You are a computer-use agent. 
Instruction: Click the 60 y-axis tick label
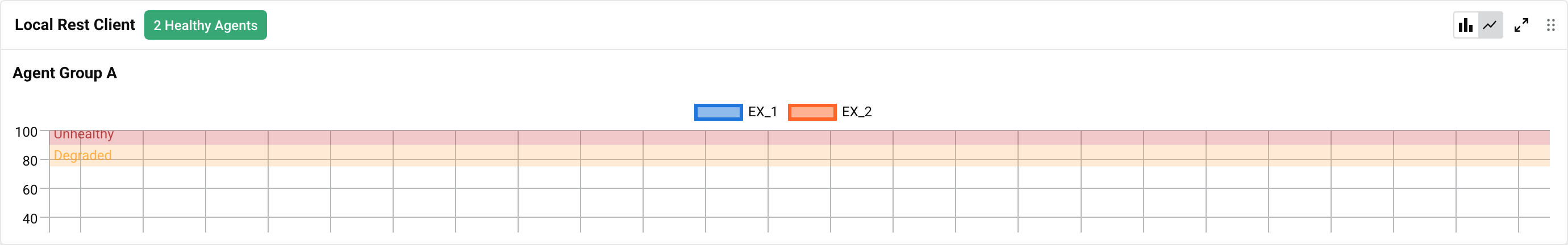click(30, 189)
